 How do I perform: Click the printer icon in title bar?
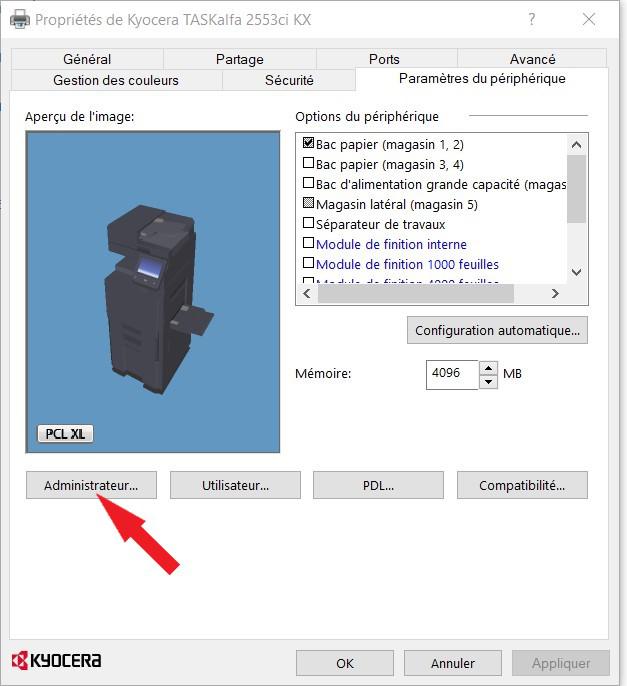[x=19, y=19]
